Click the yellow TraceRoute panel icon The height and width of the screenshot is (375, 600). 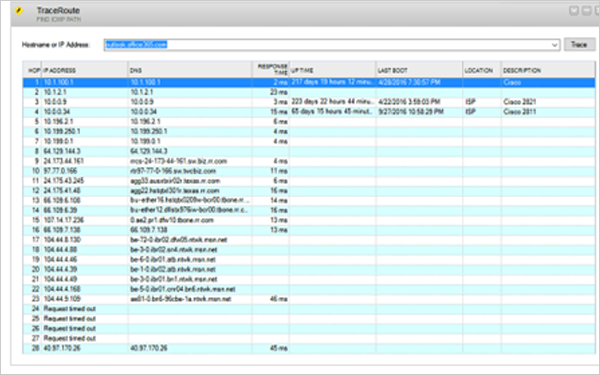19,10
